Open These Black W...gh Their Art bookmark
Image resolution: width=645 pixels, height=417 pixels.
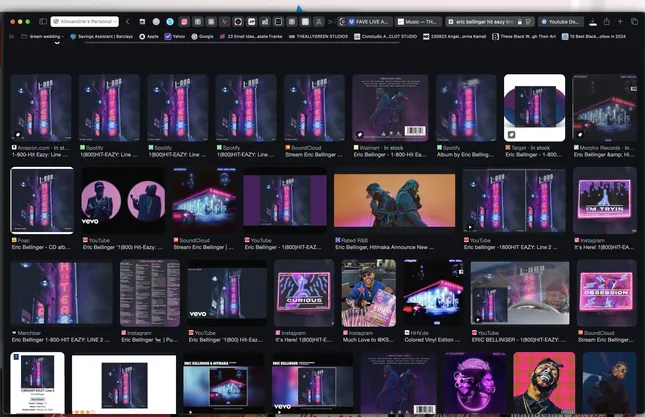[524, 36]
